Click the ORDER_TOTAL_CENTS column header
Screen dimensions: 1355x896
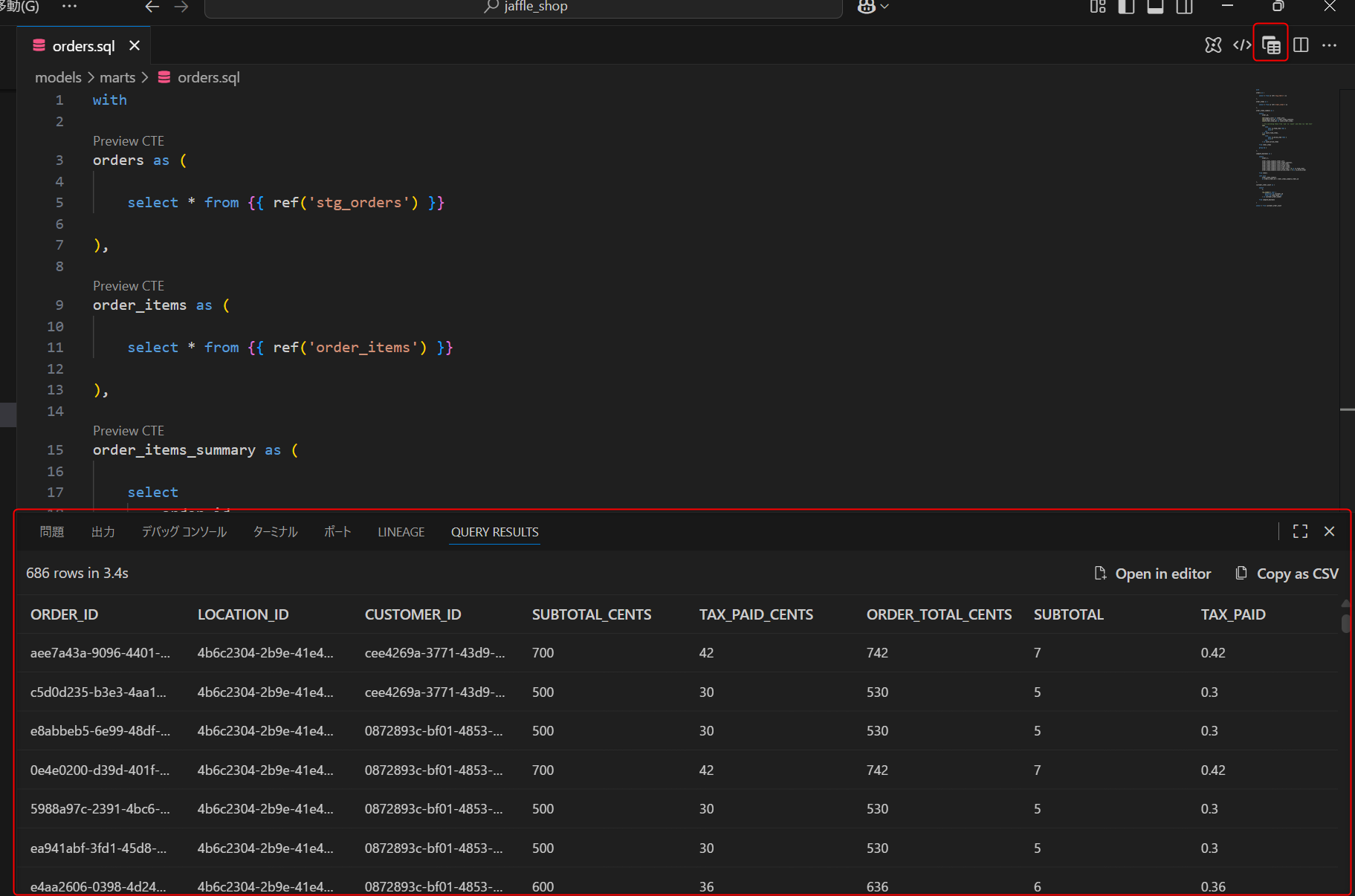coord(940,614)
